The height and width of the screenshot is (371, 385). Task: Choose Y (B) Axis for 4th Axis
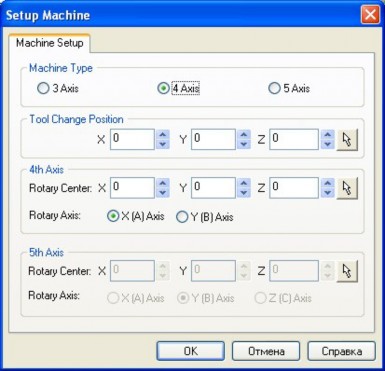click(x=205, y=217)
